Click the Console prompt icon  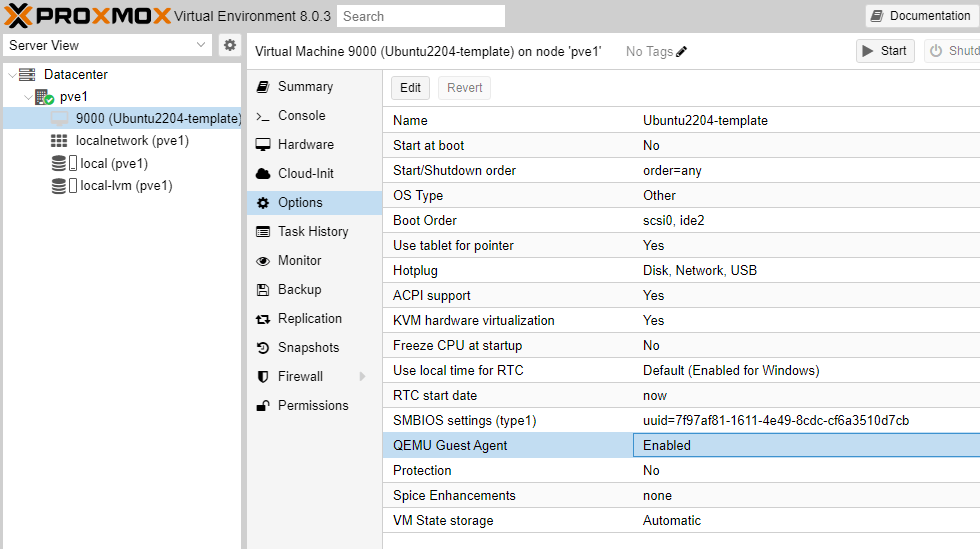point(263,116)
